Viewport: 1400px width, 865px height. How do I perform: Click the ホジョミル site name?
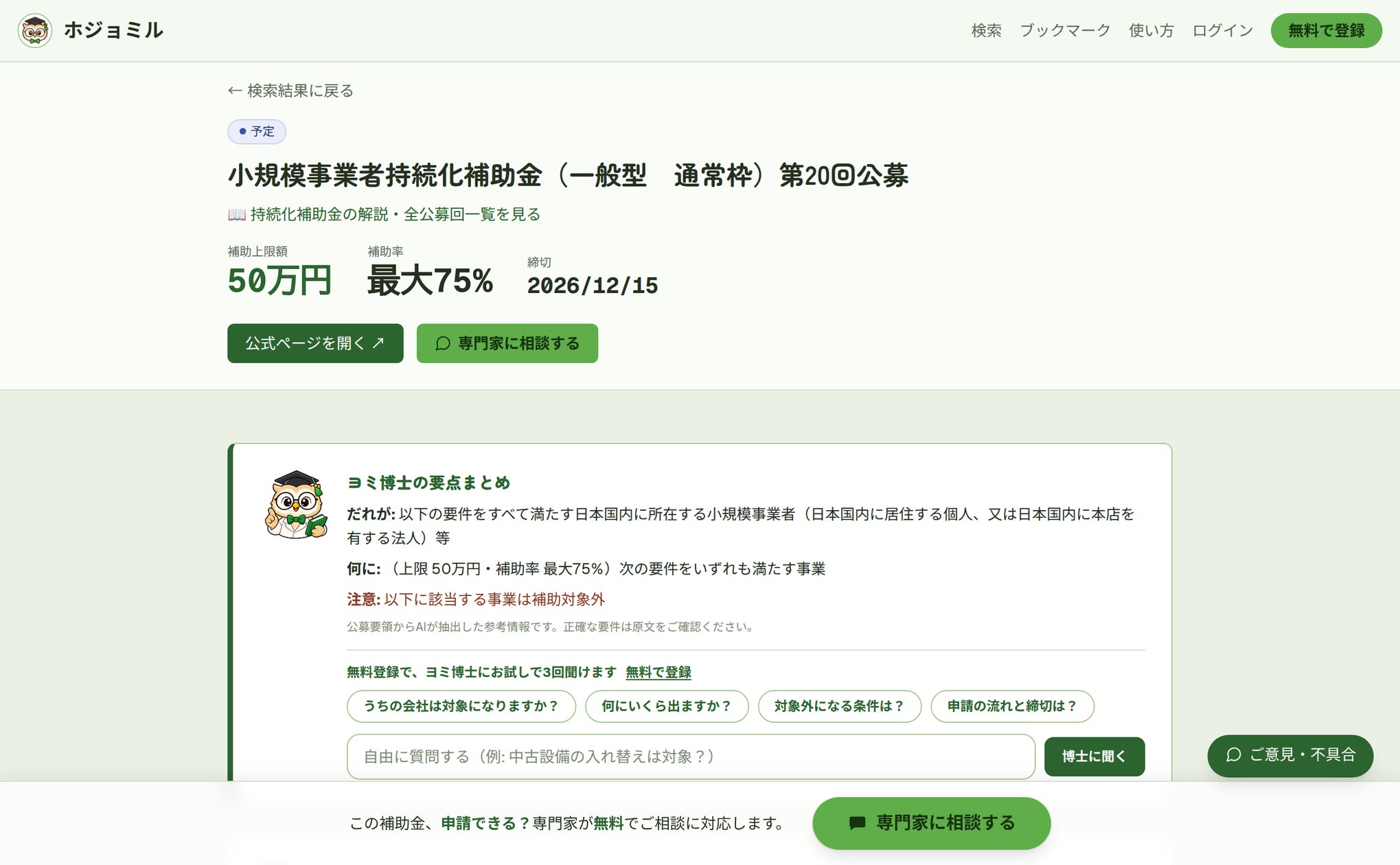(113, 30)
